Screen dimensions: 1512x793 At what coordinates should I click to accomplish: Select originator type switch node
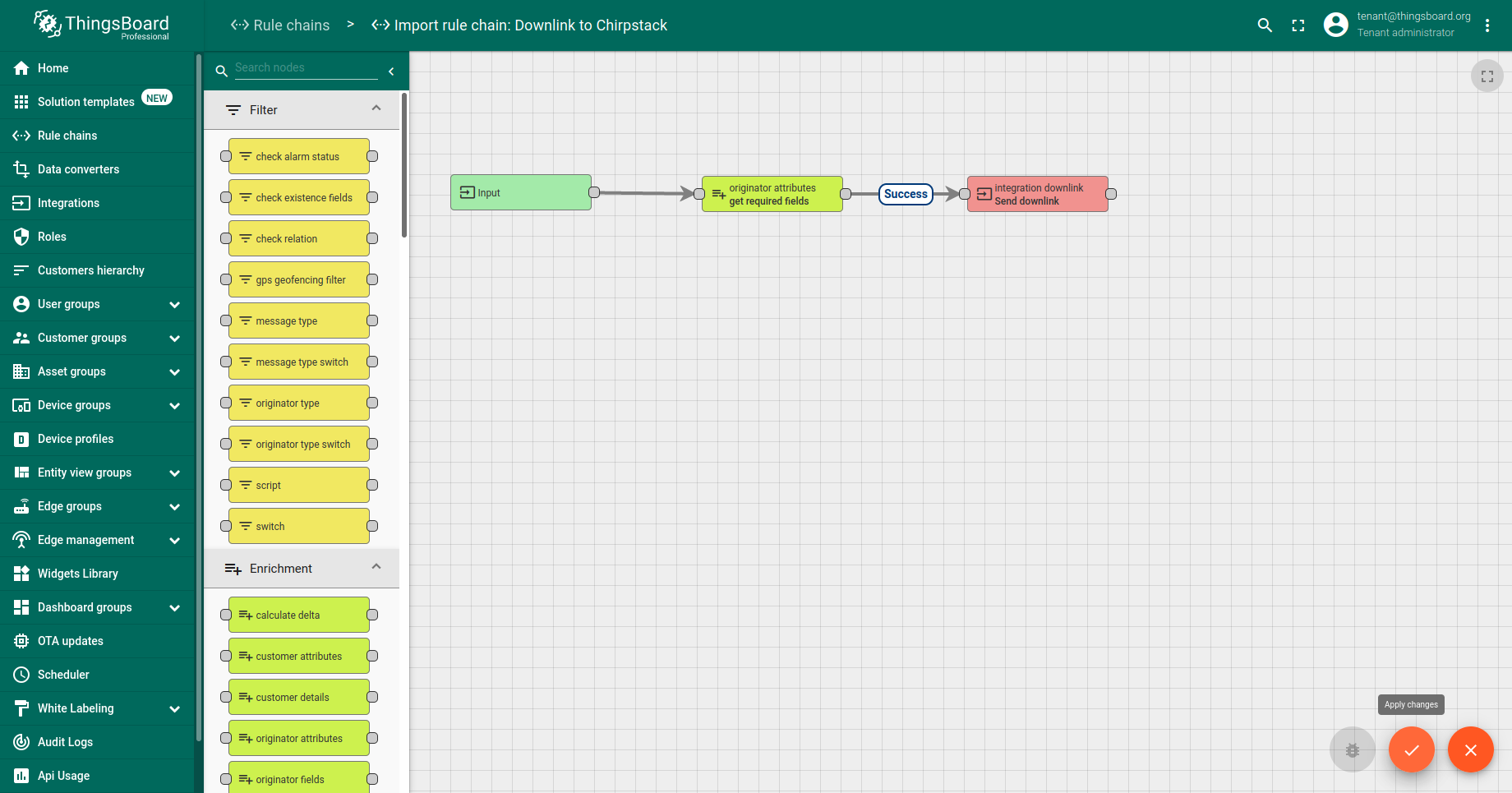pyautogui.click(x=299, y=444)
